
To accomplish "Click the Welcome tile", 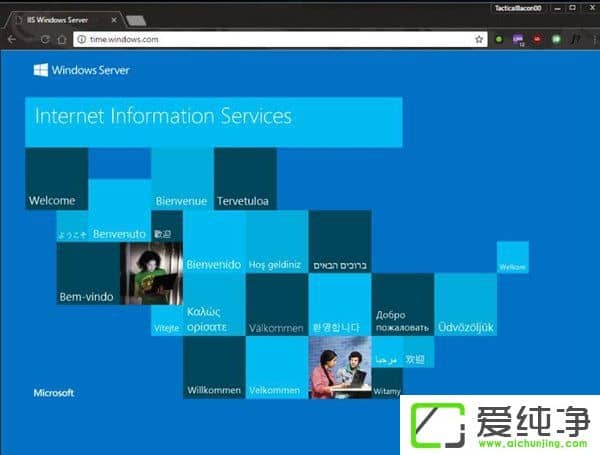I will pos(57,179).
